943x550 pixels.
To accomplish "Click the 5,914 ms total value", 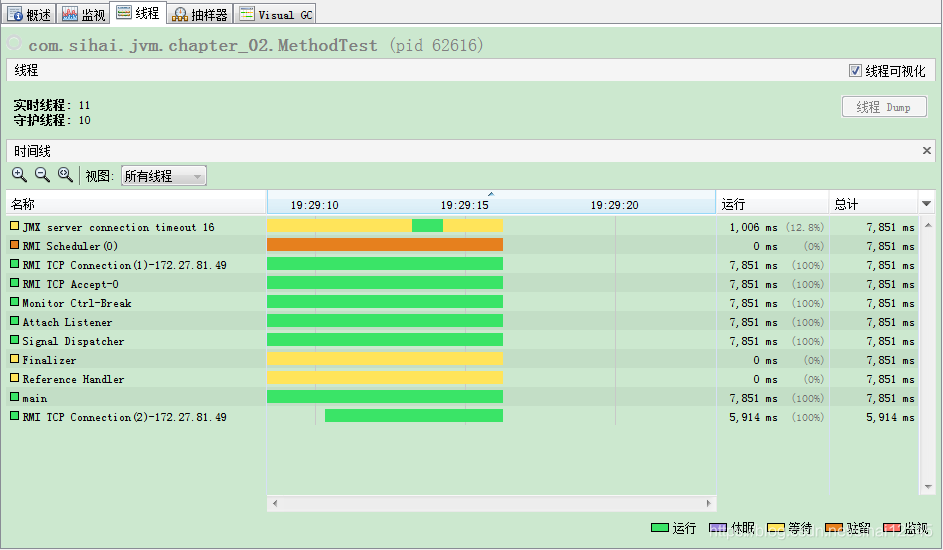I will click(890, 417).
